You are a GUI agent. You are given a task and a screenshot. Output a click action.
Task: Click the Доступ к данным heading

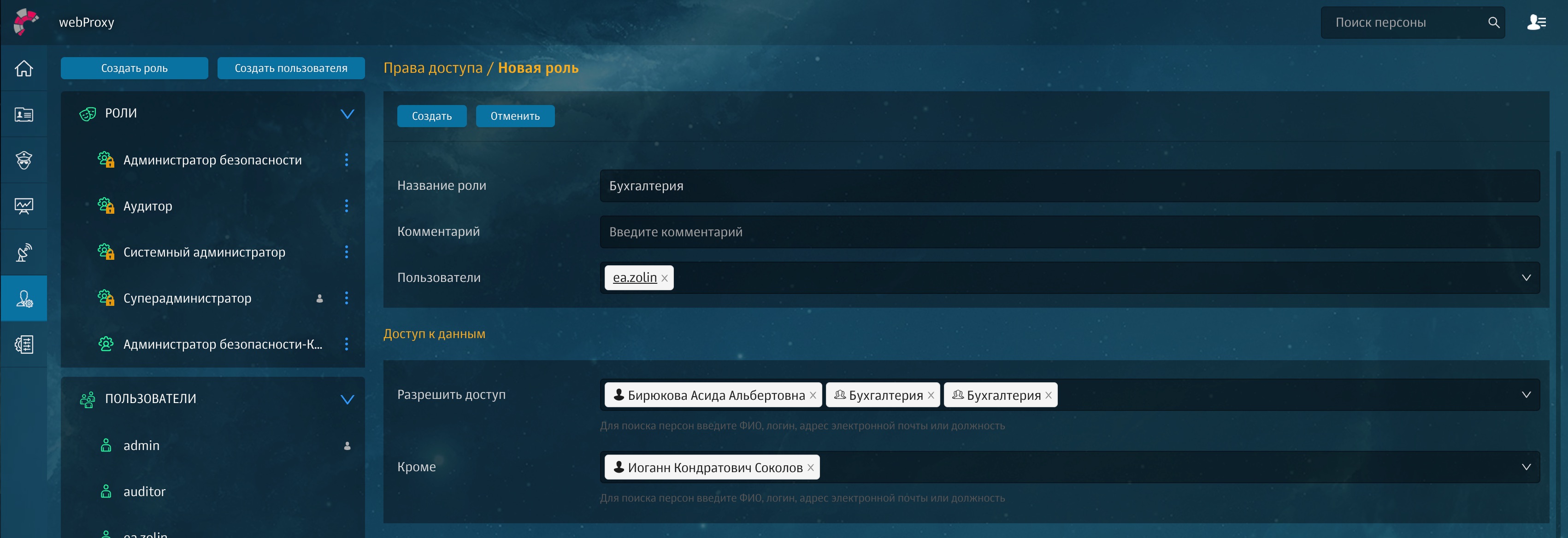434,333
